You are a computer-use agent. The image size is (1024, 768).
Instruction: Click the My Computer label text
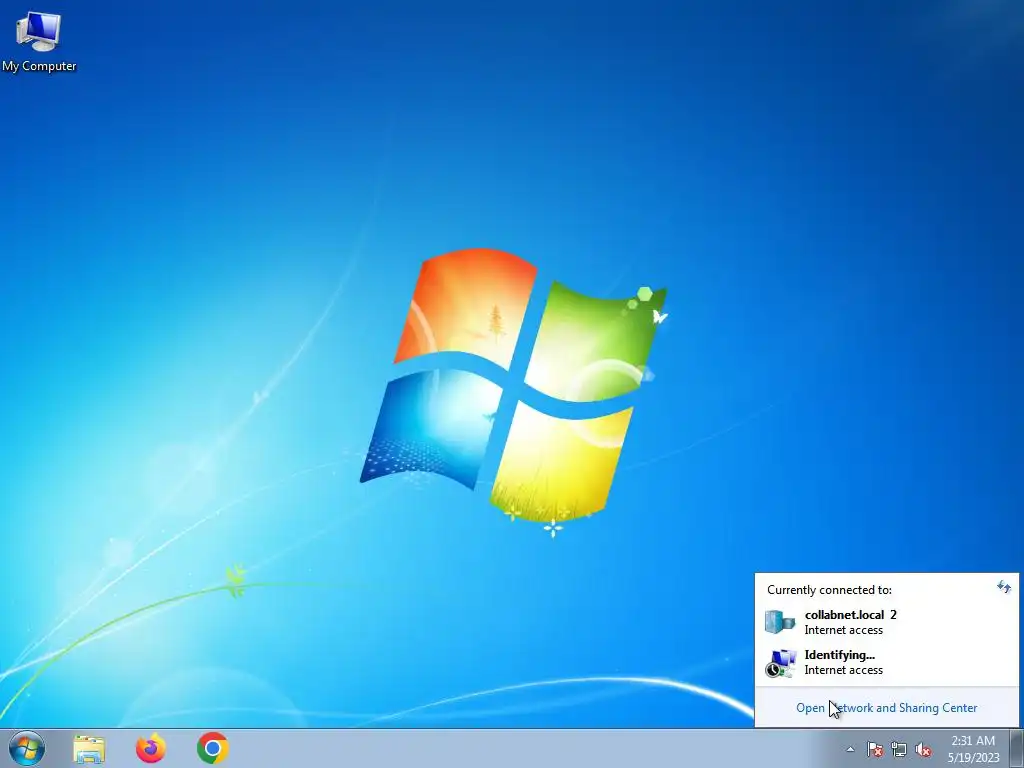click(39, 66)
